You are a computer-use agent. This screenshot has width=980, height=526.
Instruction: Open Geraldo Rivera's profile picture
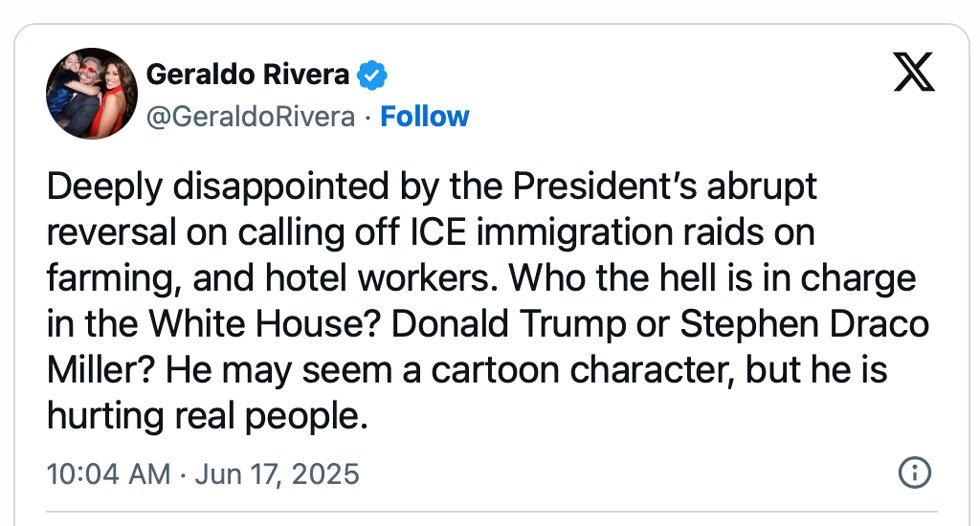[92, 94]
